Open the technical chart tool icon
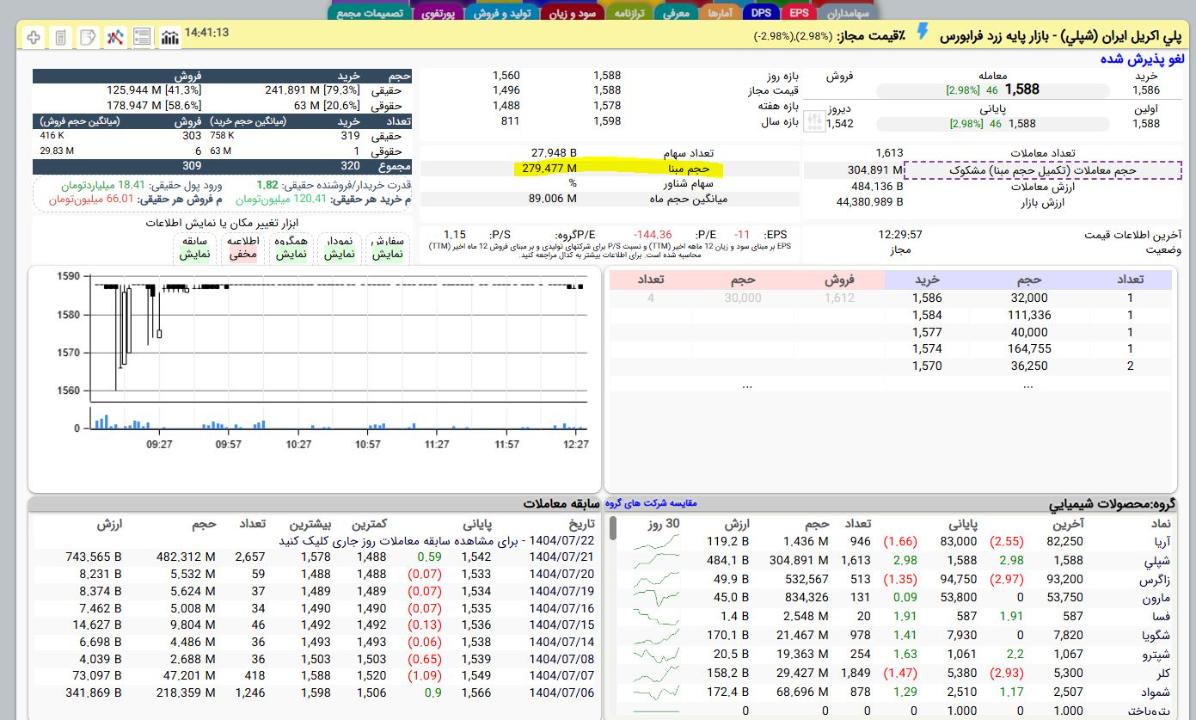 tap(115, 38)
